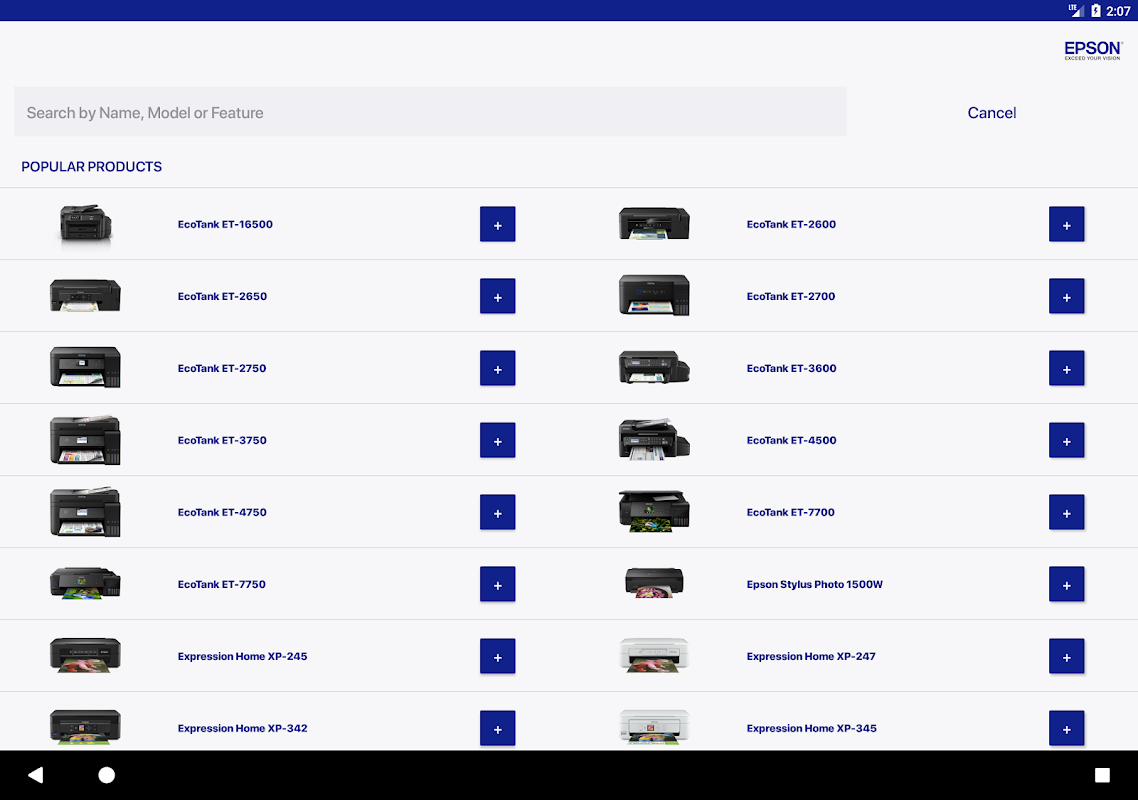
Task: Select the Expression Home XP-245 name
Action: (242, 656)
